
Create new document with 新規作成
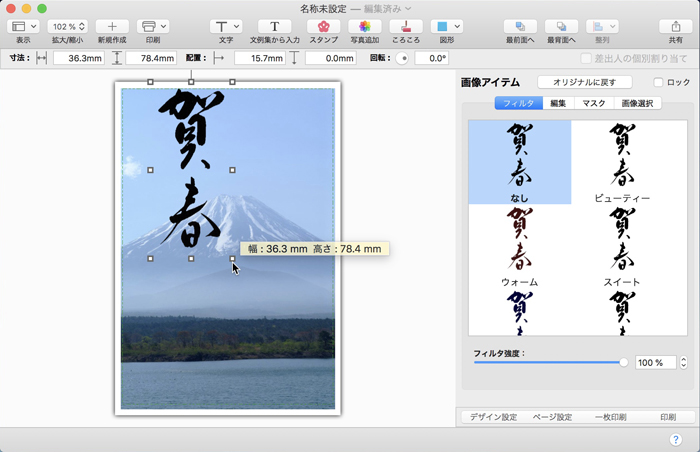(112, 26)
